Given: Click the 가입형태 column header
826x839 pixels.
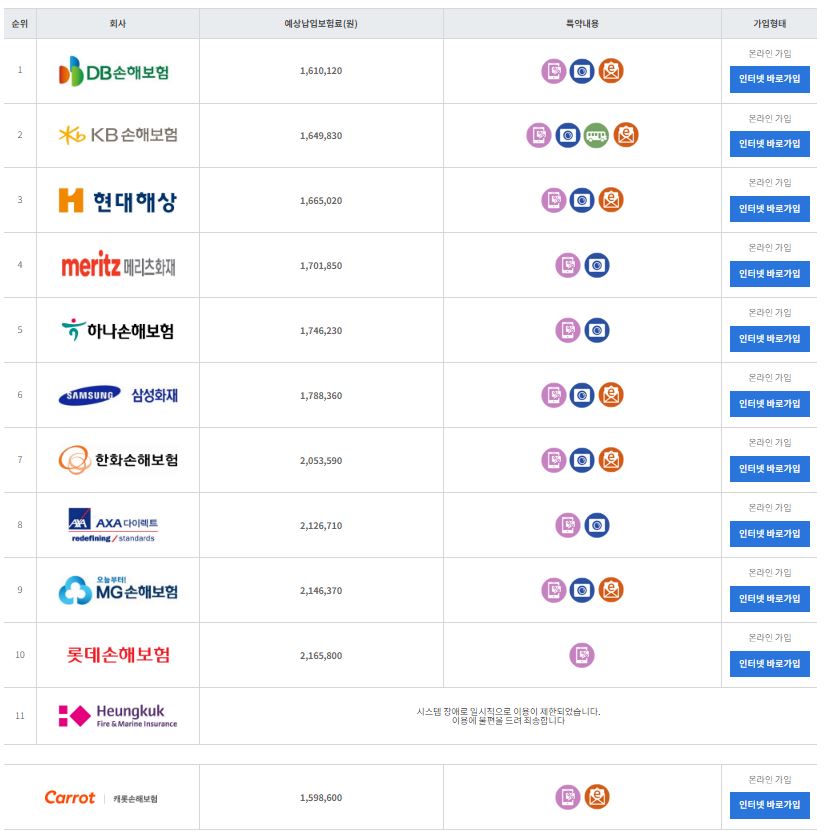Looking at the screenshot, I should point(769,24).
